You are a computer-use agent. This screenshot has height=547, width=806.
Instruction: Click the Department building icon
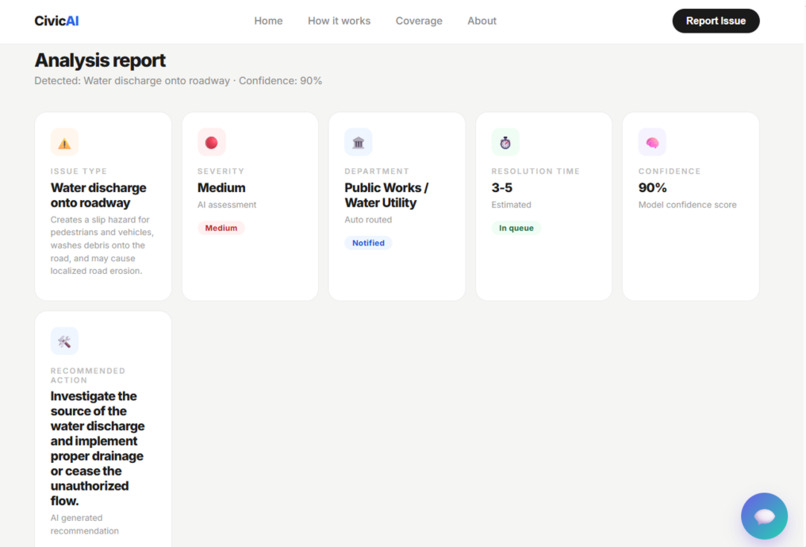point(358,142)
